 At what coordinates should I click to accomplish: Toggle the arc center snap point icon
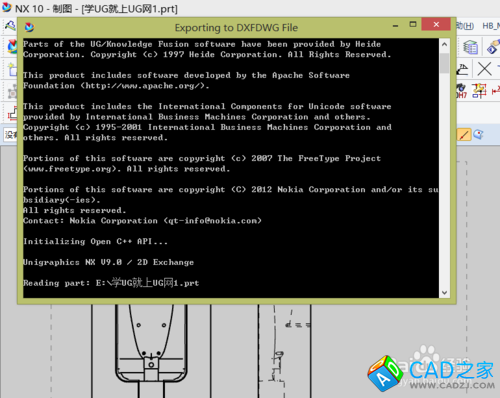[x=479, y=134]
